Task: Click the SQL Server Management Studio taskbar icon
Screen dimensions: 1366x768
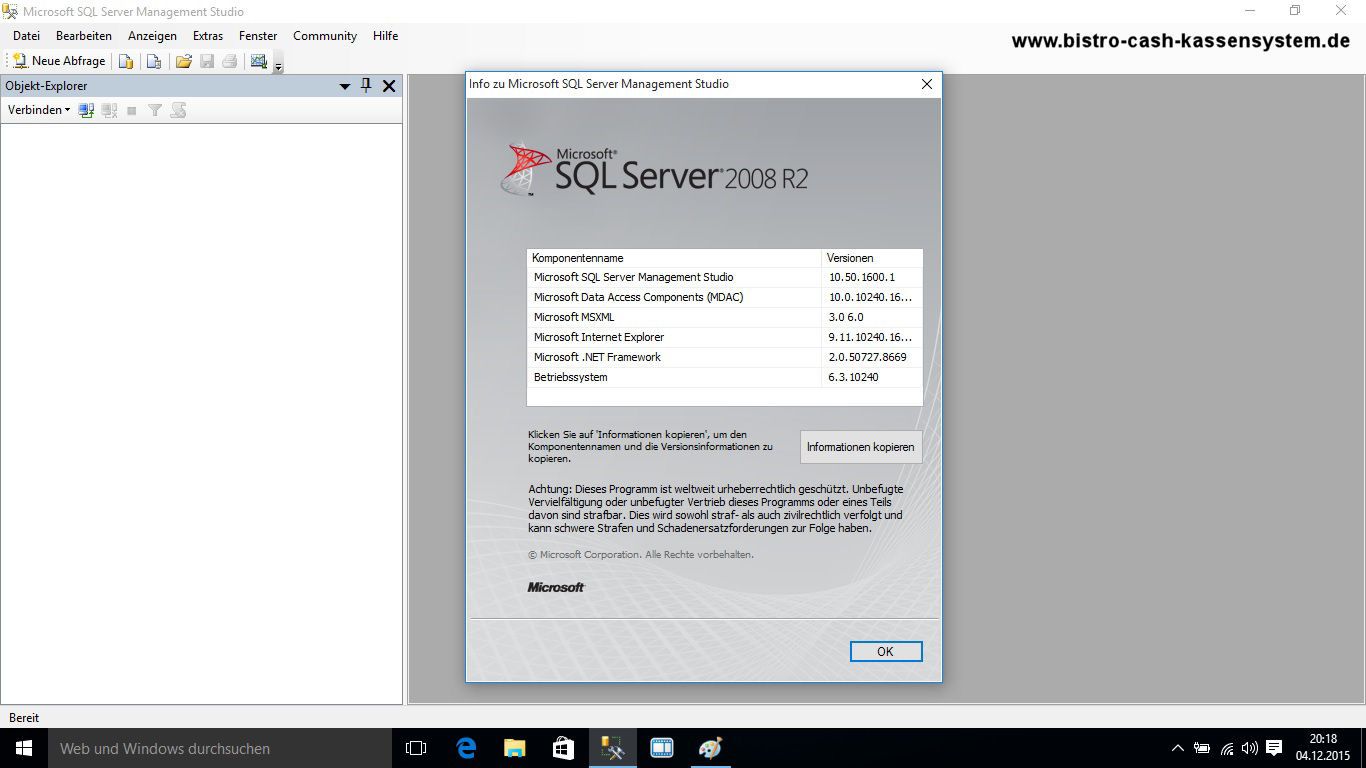Action: pyautogui.click(x=612, y=748)
